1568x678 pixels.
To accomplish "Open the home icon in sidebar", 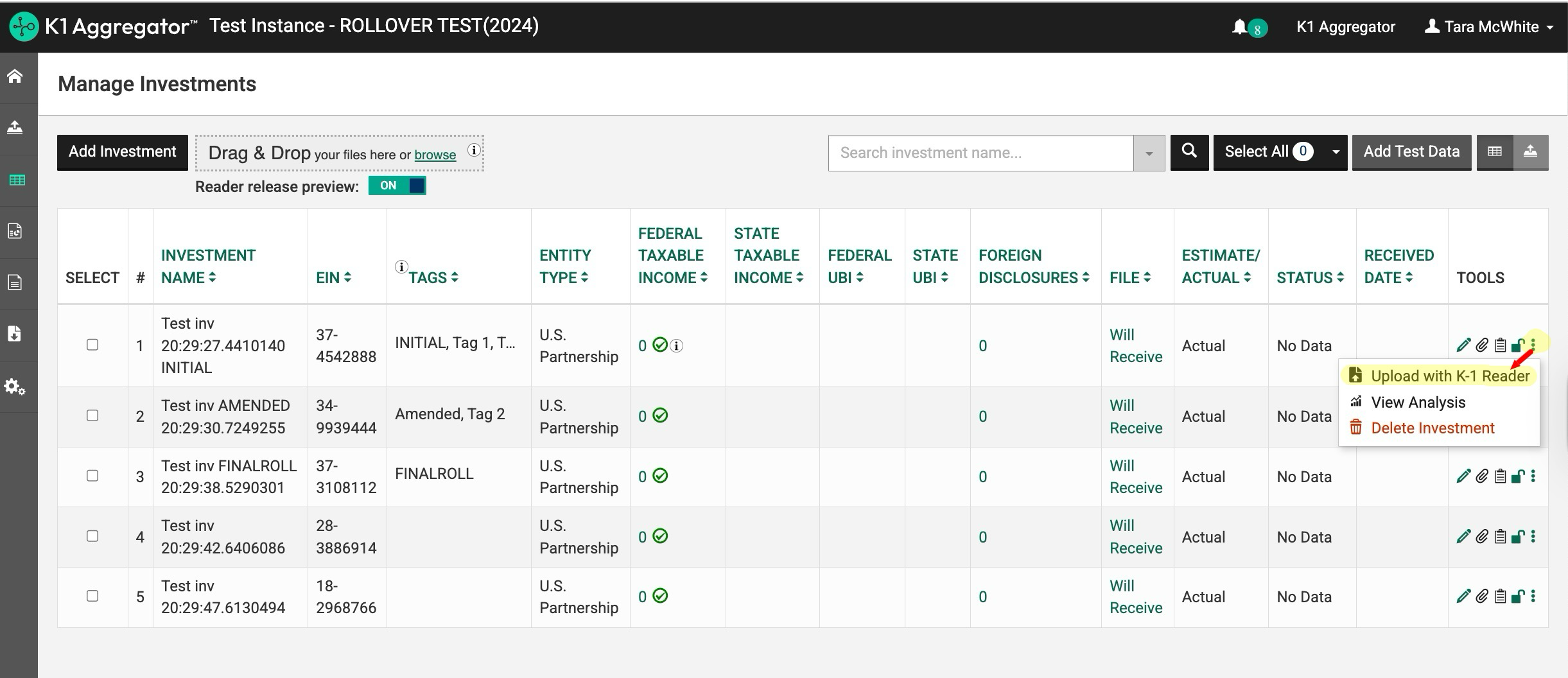I will tap(15, 76).
